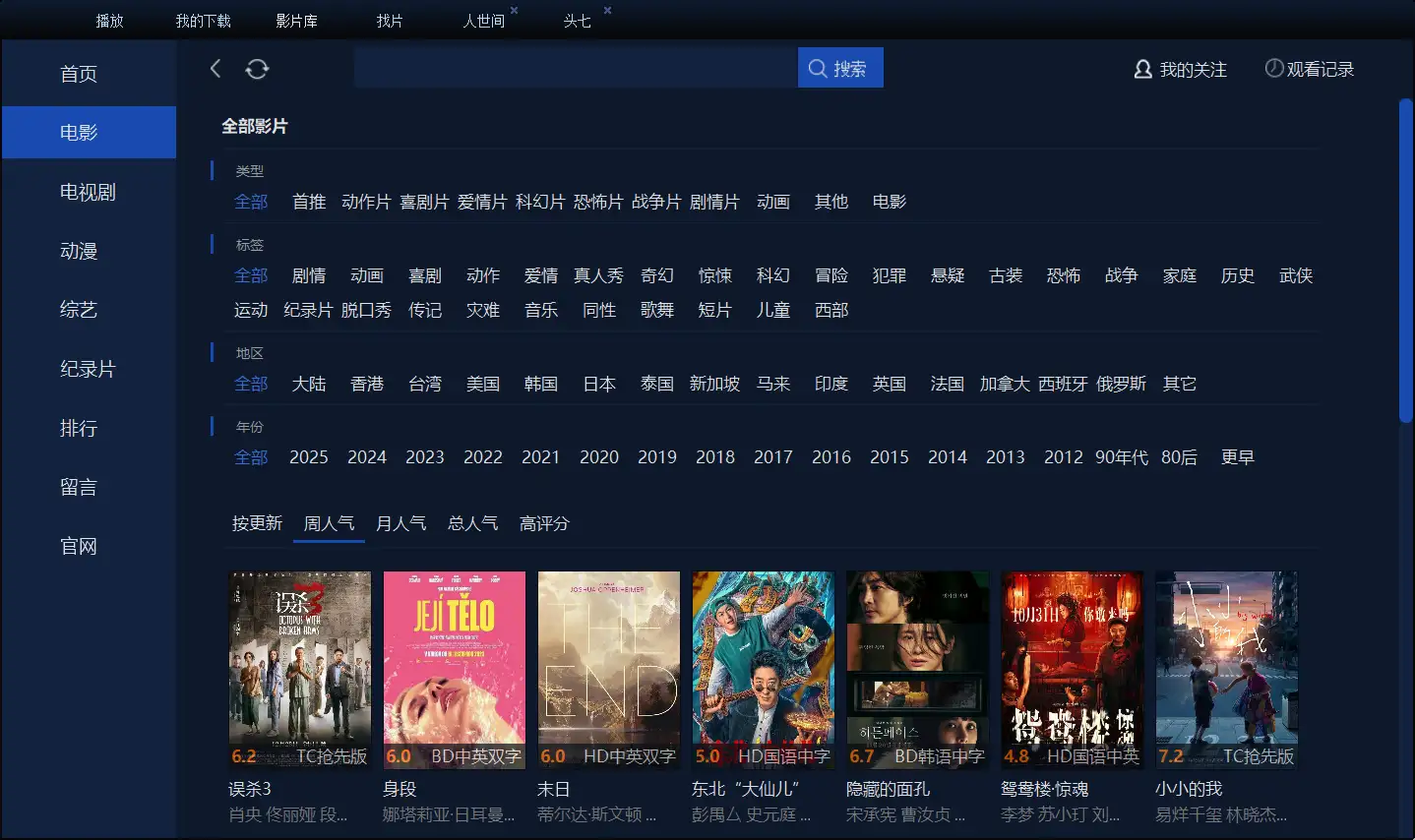
Task: Open 我的关注 user icon
Action: [1142, 69]
